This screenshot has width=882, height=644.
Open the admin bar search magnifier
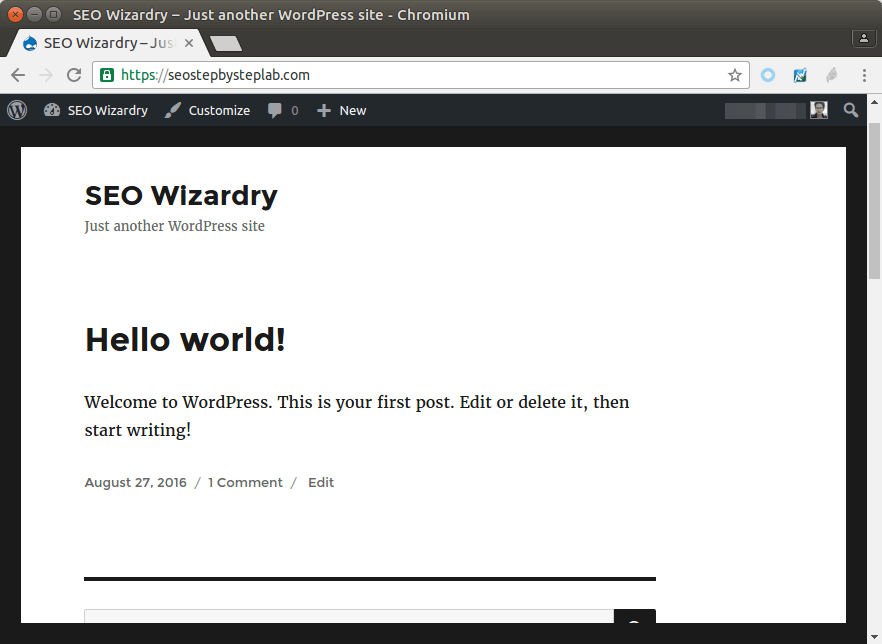pyautogui.click(x=851, y=110)
